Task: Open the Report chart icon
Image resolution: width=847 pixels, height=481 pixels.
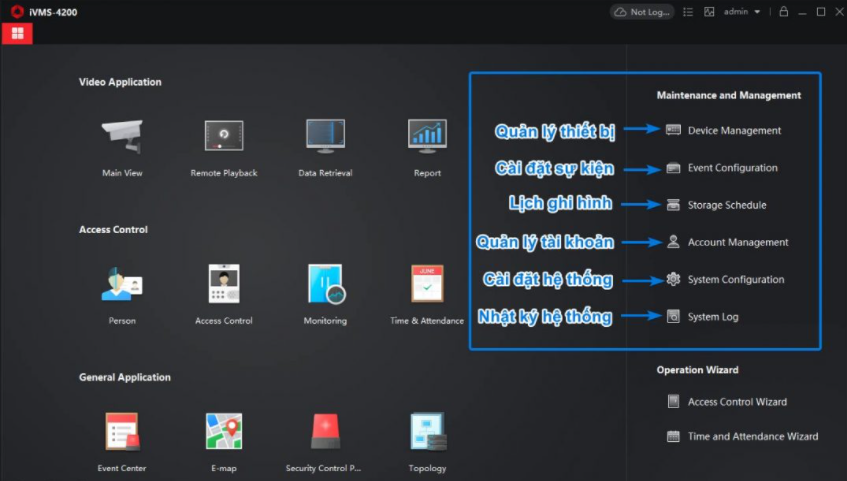Action: point(427,135)
